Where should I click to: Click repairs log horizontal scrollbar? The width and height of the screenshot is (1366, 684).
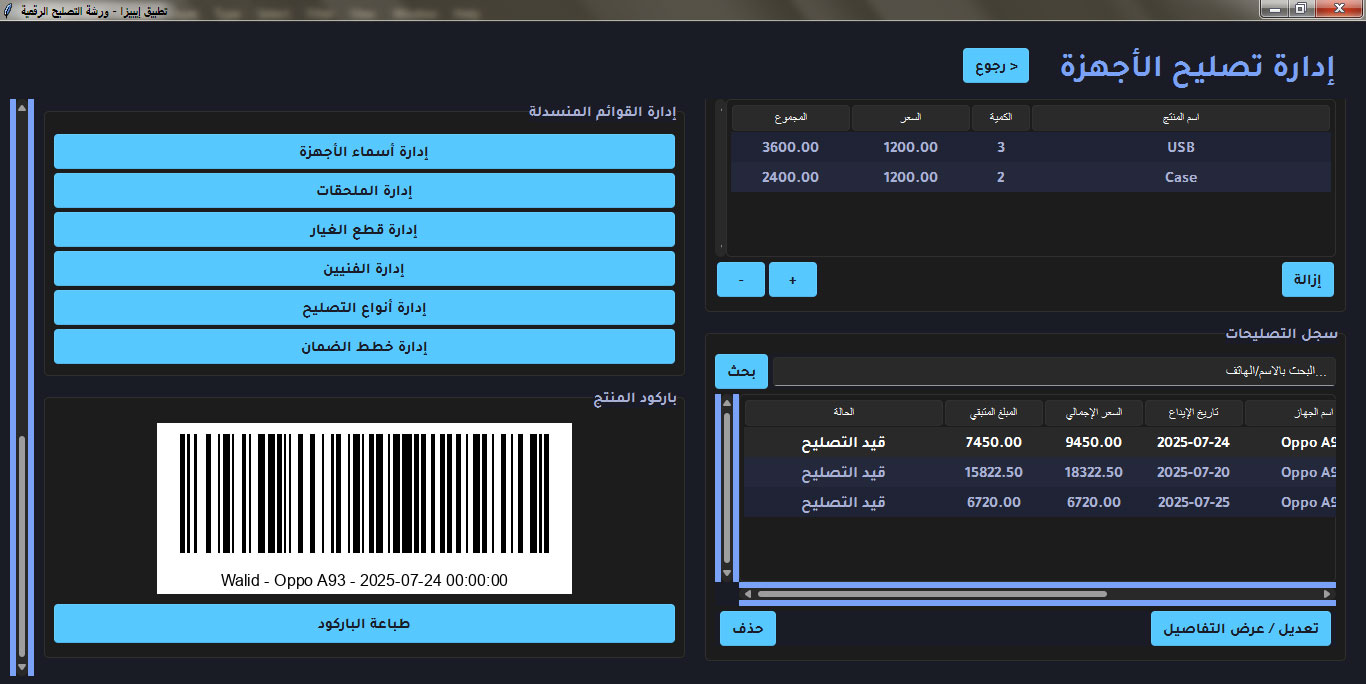[932, 594]
